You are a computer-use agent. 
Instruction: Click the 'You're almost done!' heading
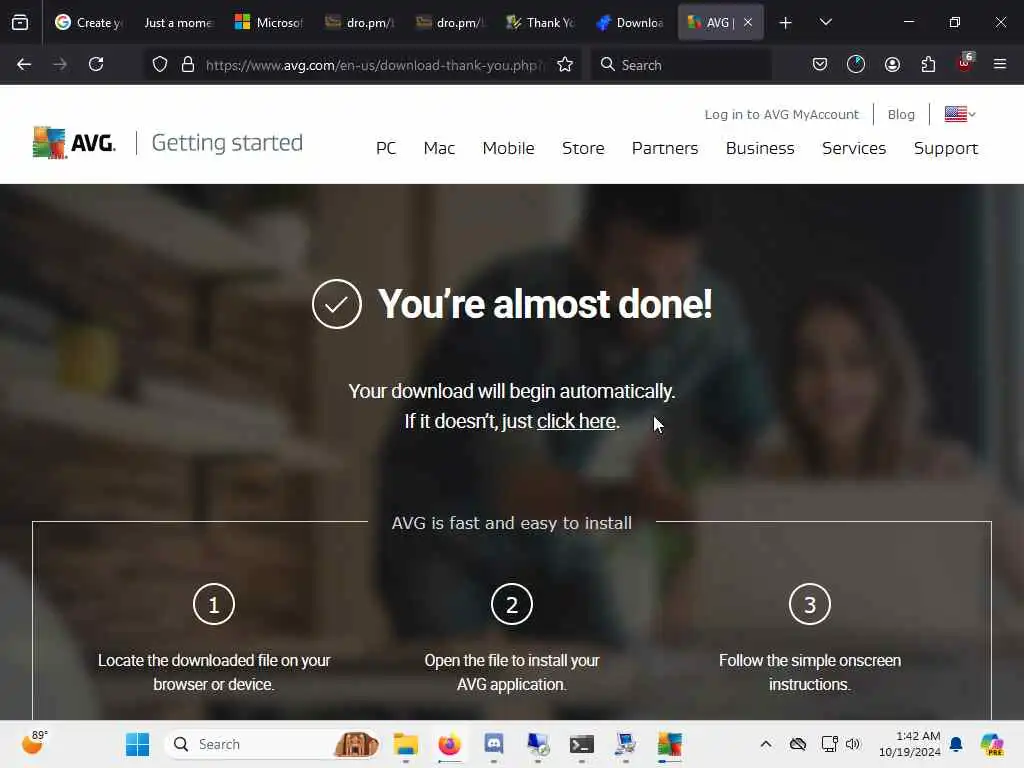pyautogui.click(x=545, y=304)
